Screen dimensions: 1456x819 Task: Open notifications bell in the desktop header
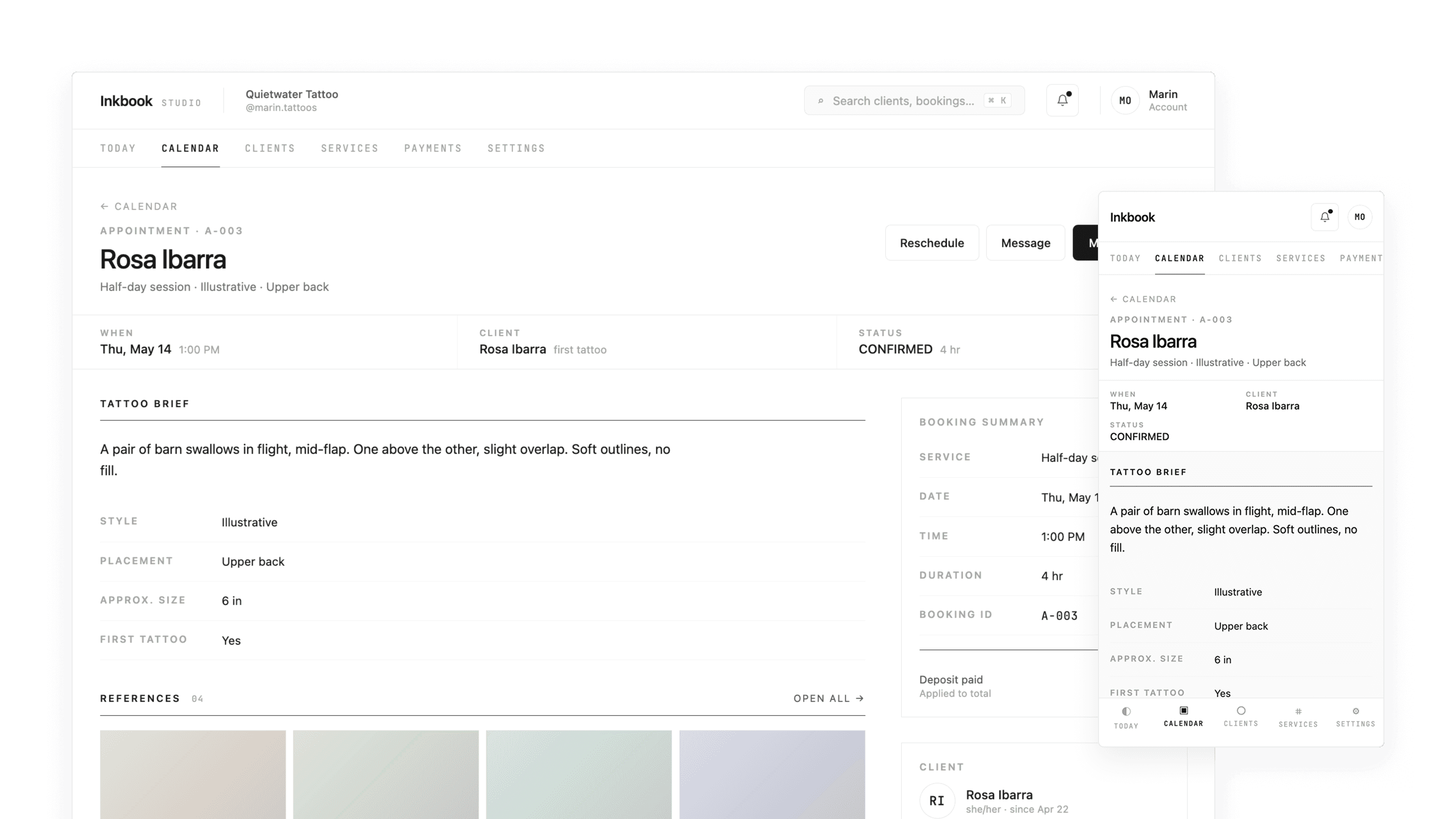[1062, 100]
